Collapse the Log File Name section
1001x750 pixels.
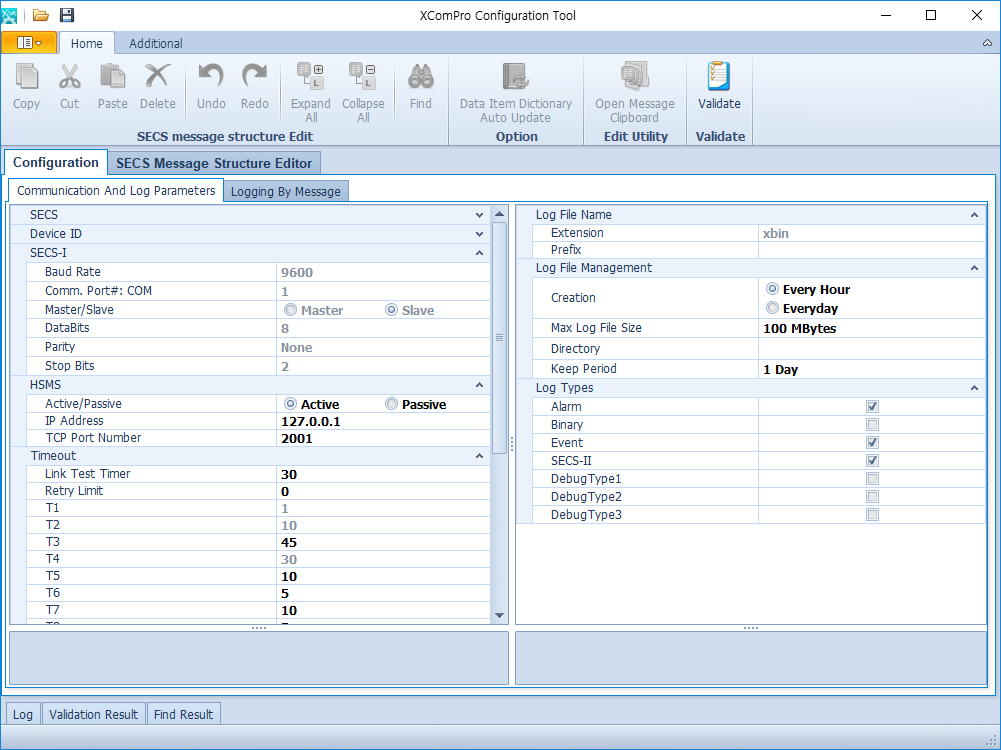[x=974, y=215]
